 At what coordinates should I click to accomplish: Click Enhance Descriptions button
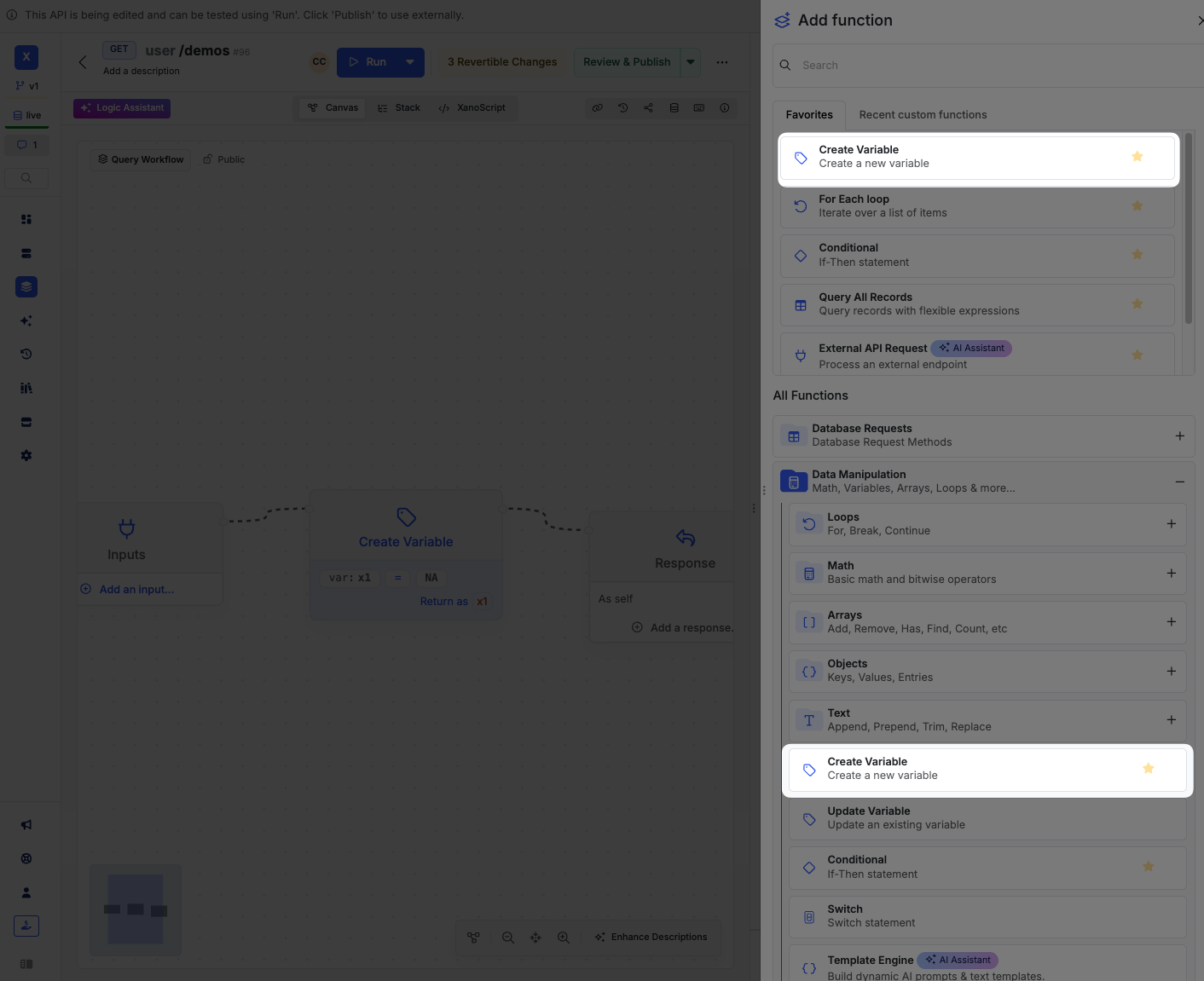651,938
